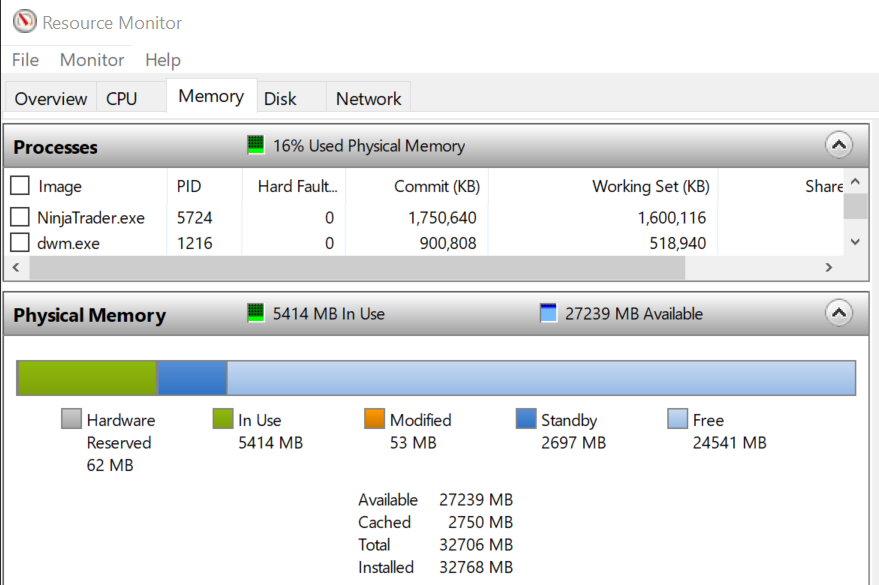Click the process list scroll down arrow
The image size is (879, 585).
pos(855,242)
